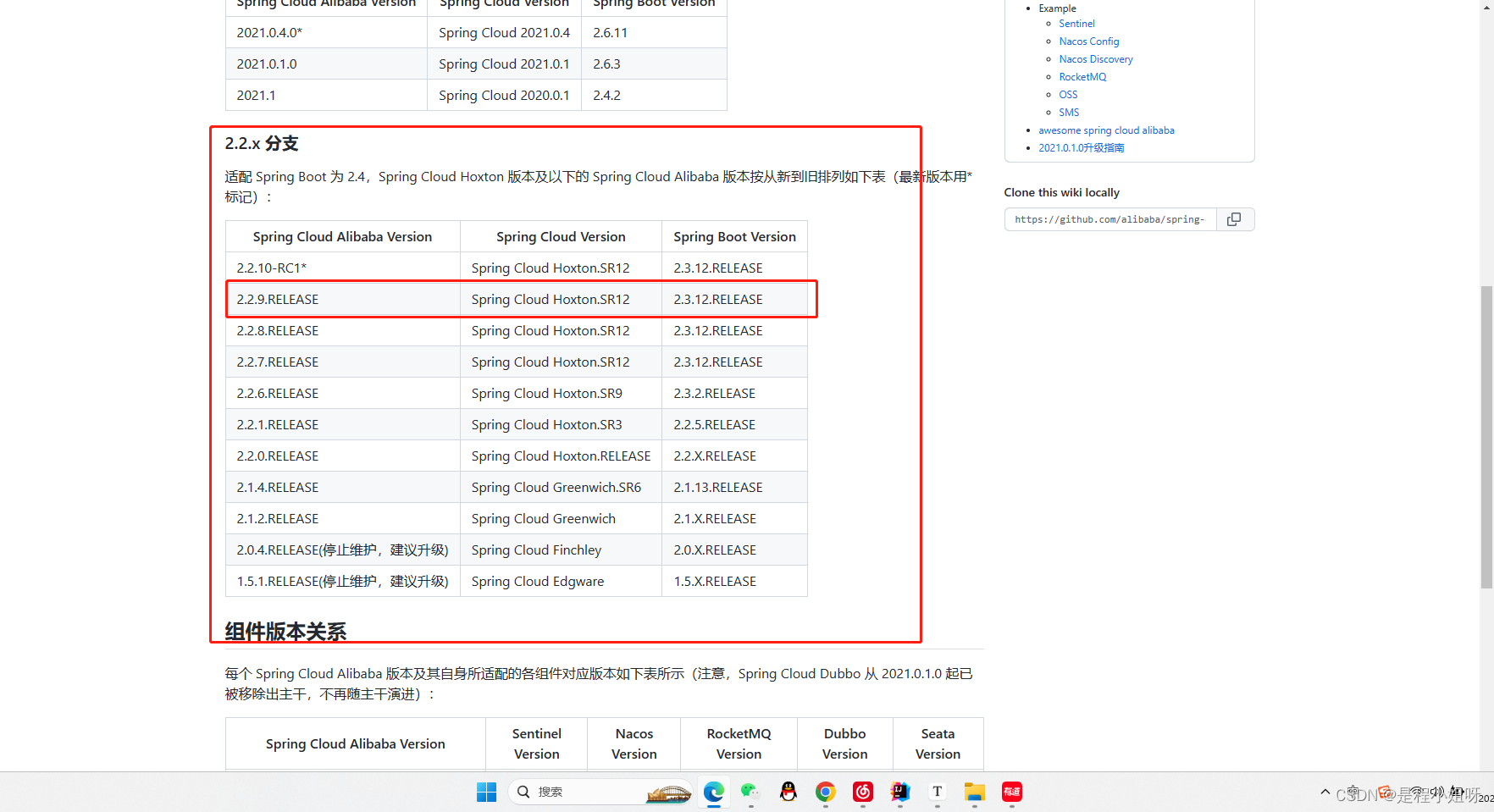1494x812 pixels.
Task: Click Spring Cloud Greenwich.SR6 cell
Action: tap(561, 488)
